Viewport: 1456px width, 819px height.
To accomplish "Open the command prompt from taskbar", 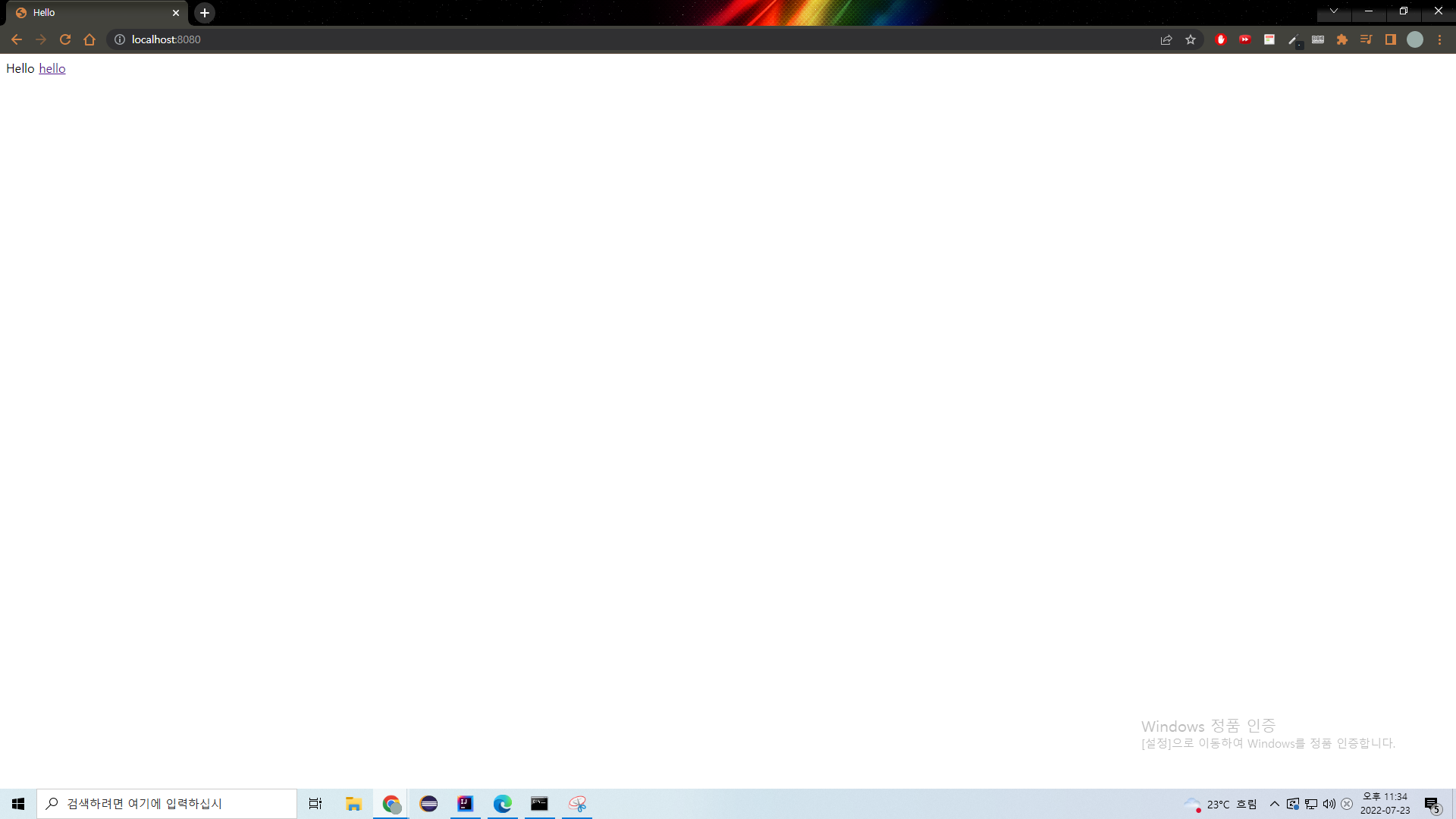I will (539, 804).
